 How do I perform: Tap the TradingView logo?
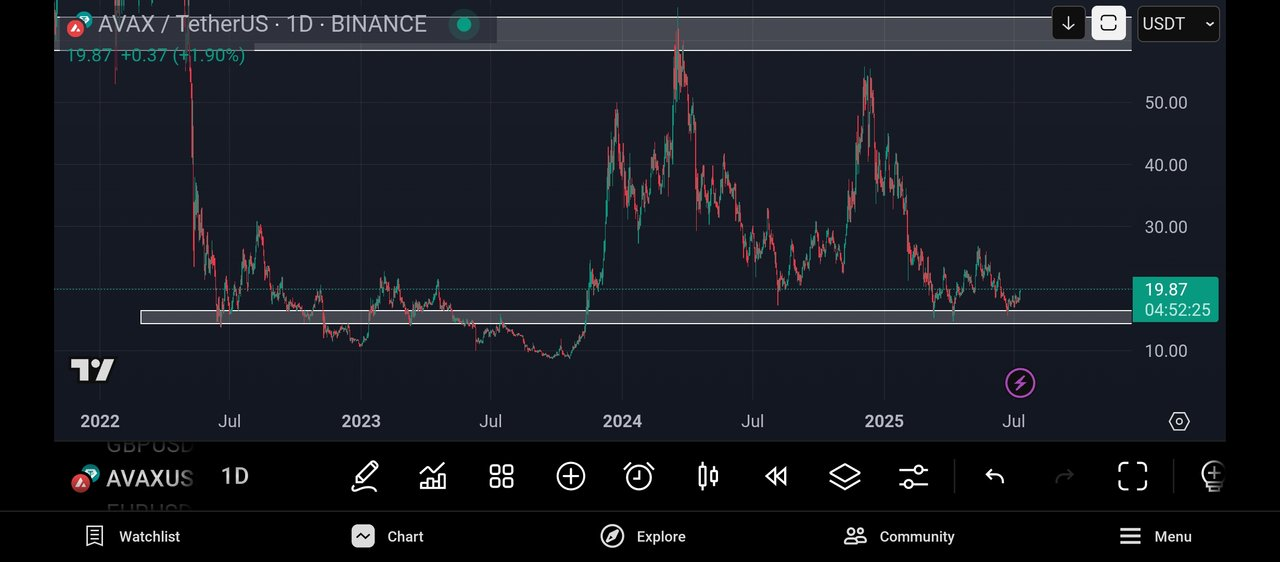pos(92,370)
